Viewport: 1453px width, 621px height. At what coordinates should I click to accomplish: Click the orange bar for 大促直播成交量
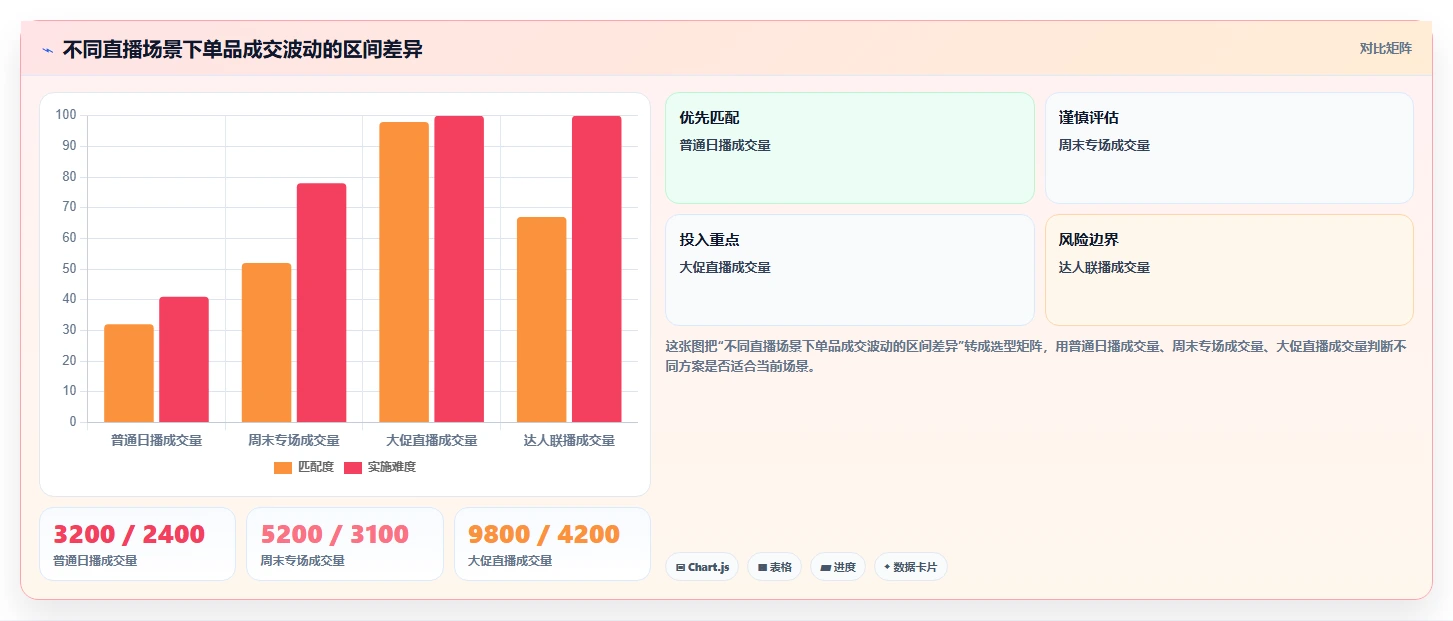[404, 272]
